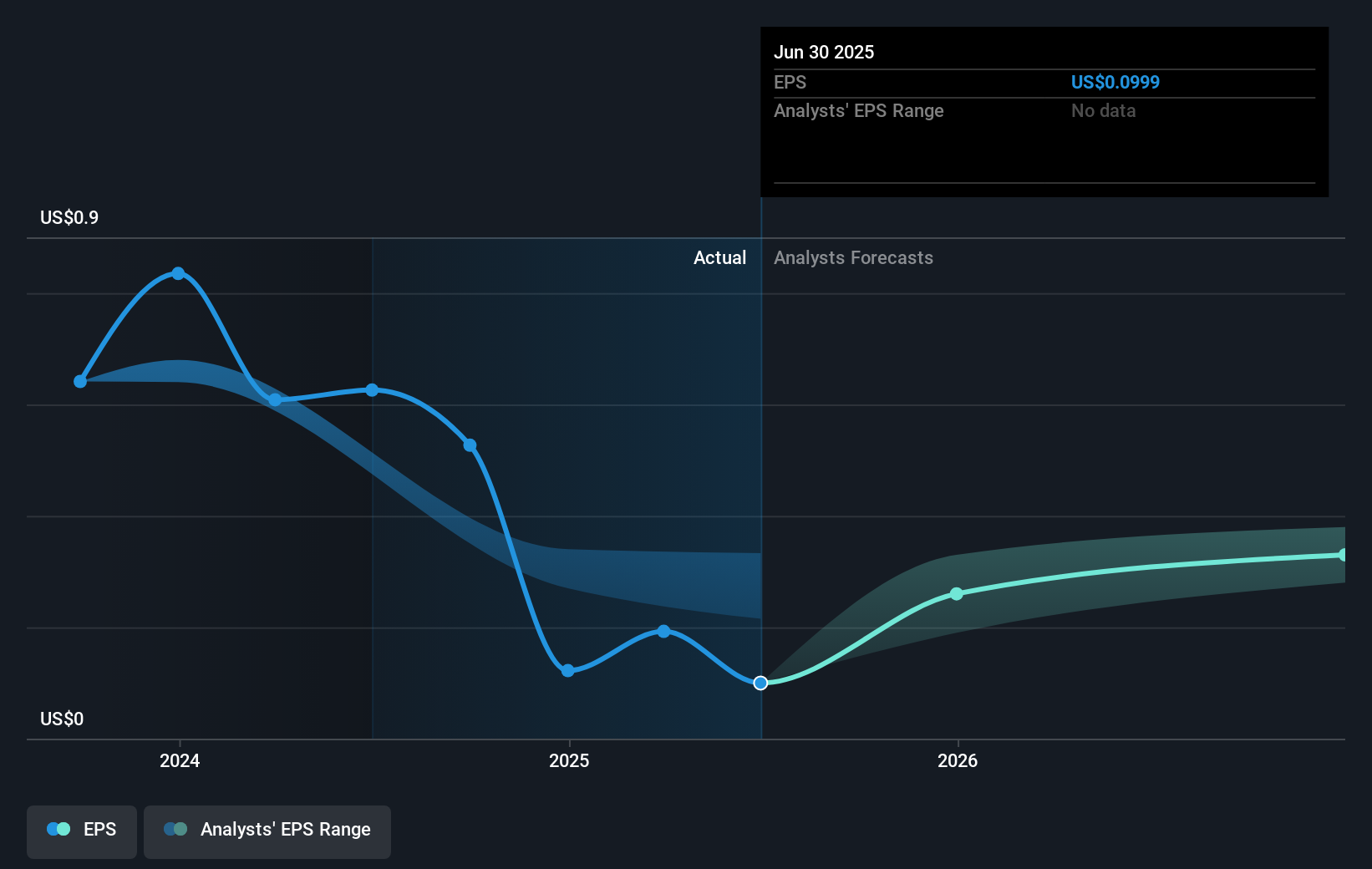Select the EPS bump point after 2025
Image resolution: width=1372 pixels, height=869 pixels.
tap(663, 631)
